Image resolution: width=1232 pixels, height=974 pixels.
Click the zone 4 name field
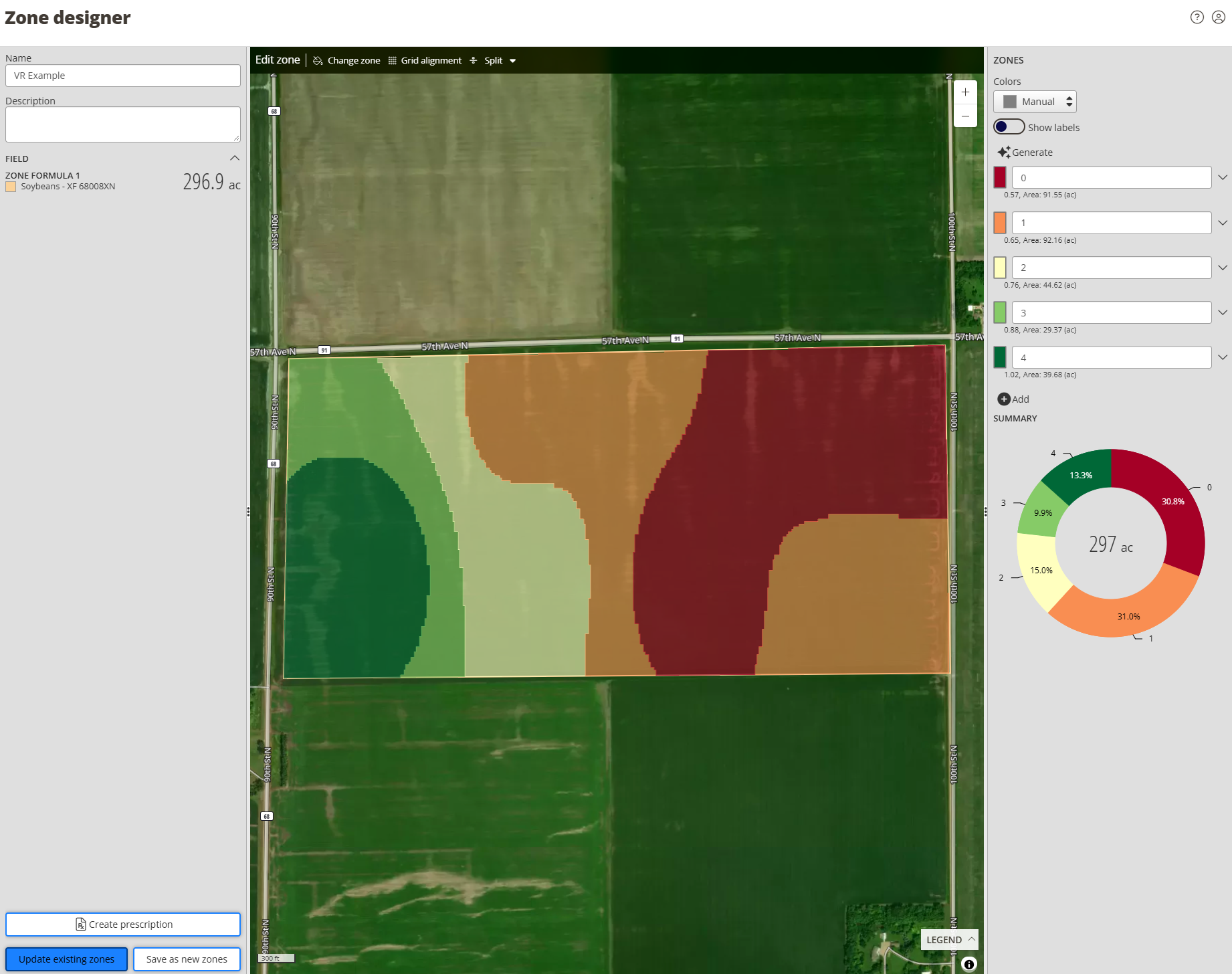[x=1112, y=357]
